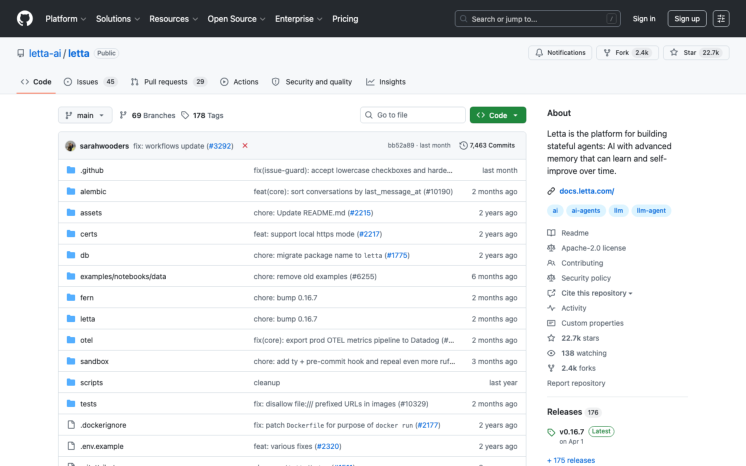746x466 pixels.
Task: Open the Platform dropdown menu
Action: click(x=66, y=19)
